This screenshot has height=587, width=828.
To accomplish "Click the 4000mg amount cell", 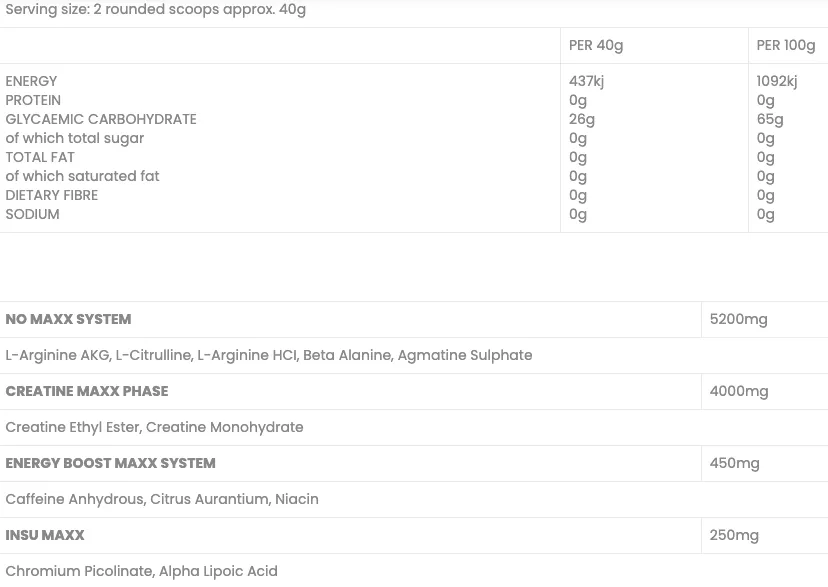I will (x=739, y=391).
